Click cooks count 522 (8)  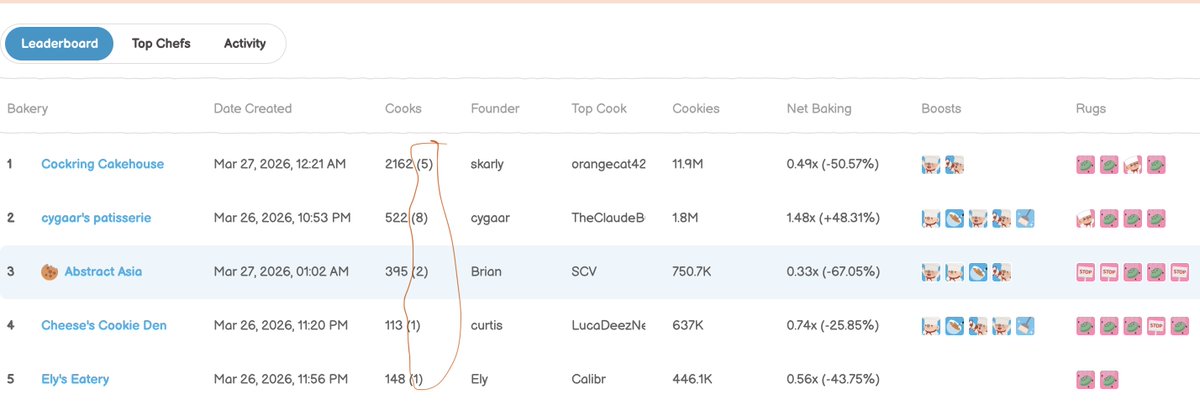[x=406, y=218]
